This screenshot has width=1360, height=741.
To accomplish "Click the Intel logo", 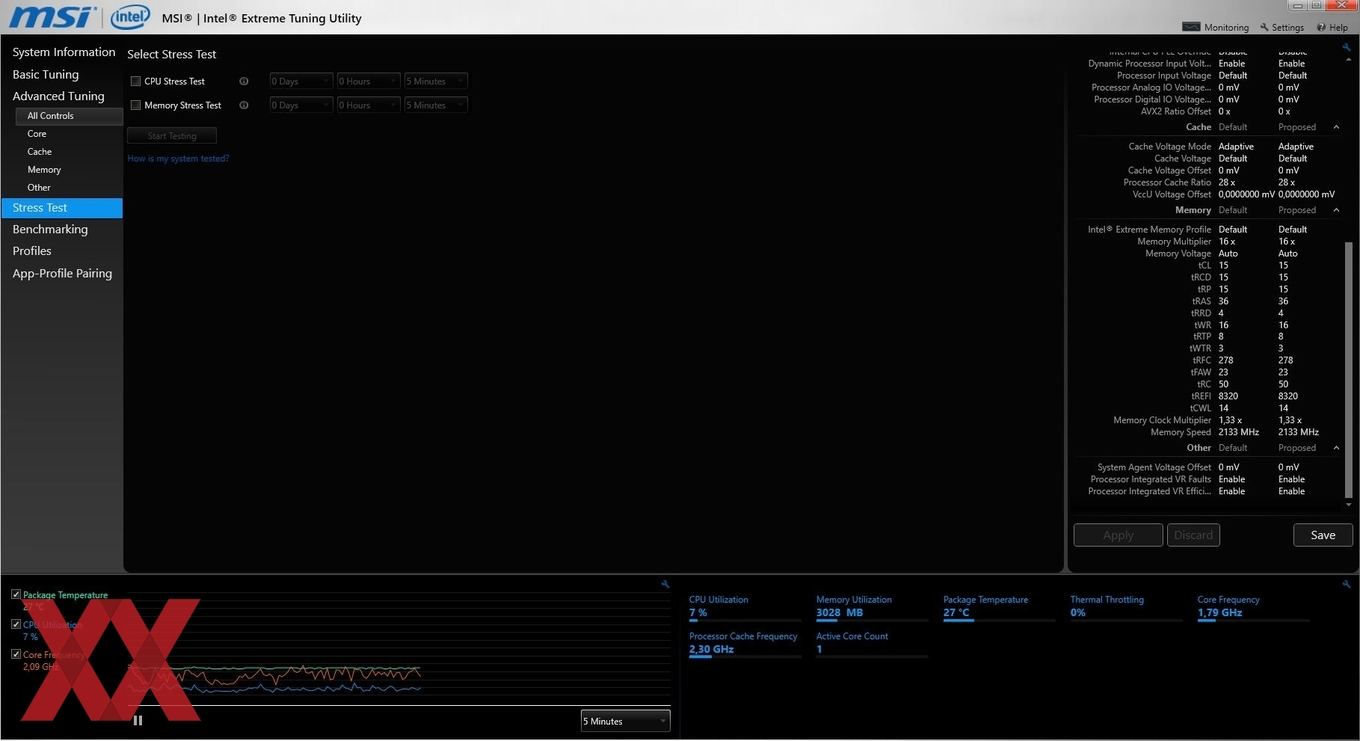I will coord(130,17).
